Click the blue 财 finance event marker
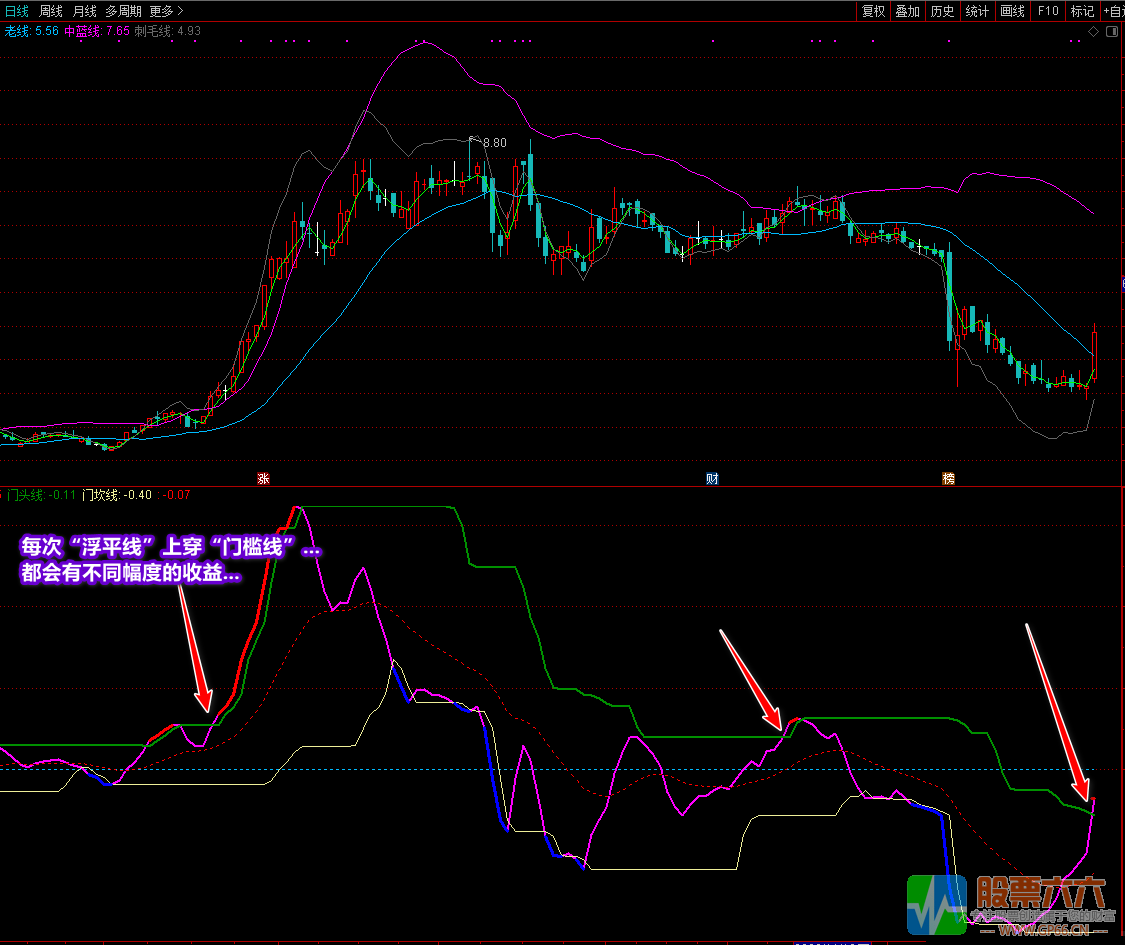The height and width of the screenshot is (945, 1125). (712, 479)
